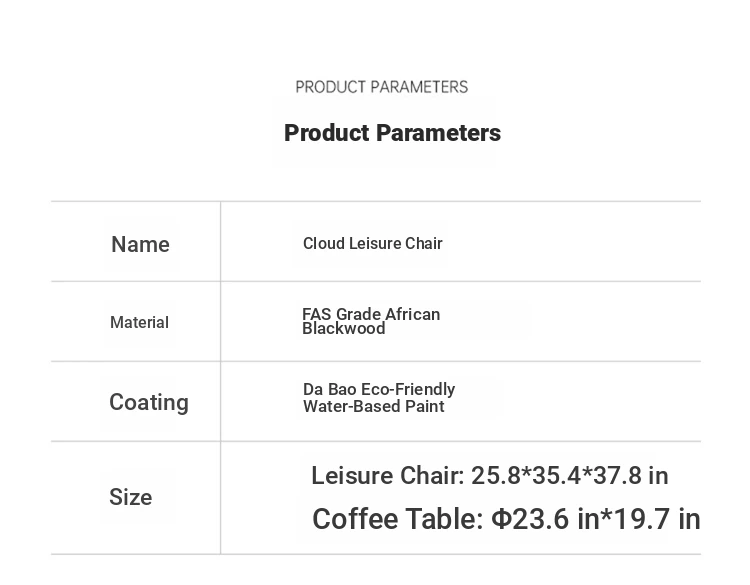Click the Coffee Table: label
Screen dimensions: 750x585
(398, 519)
